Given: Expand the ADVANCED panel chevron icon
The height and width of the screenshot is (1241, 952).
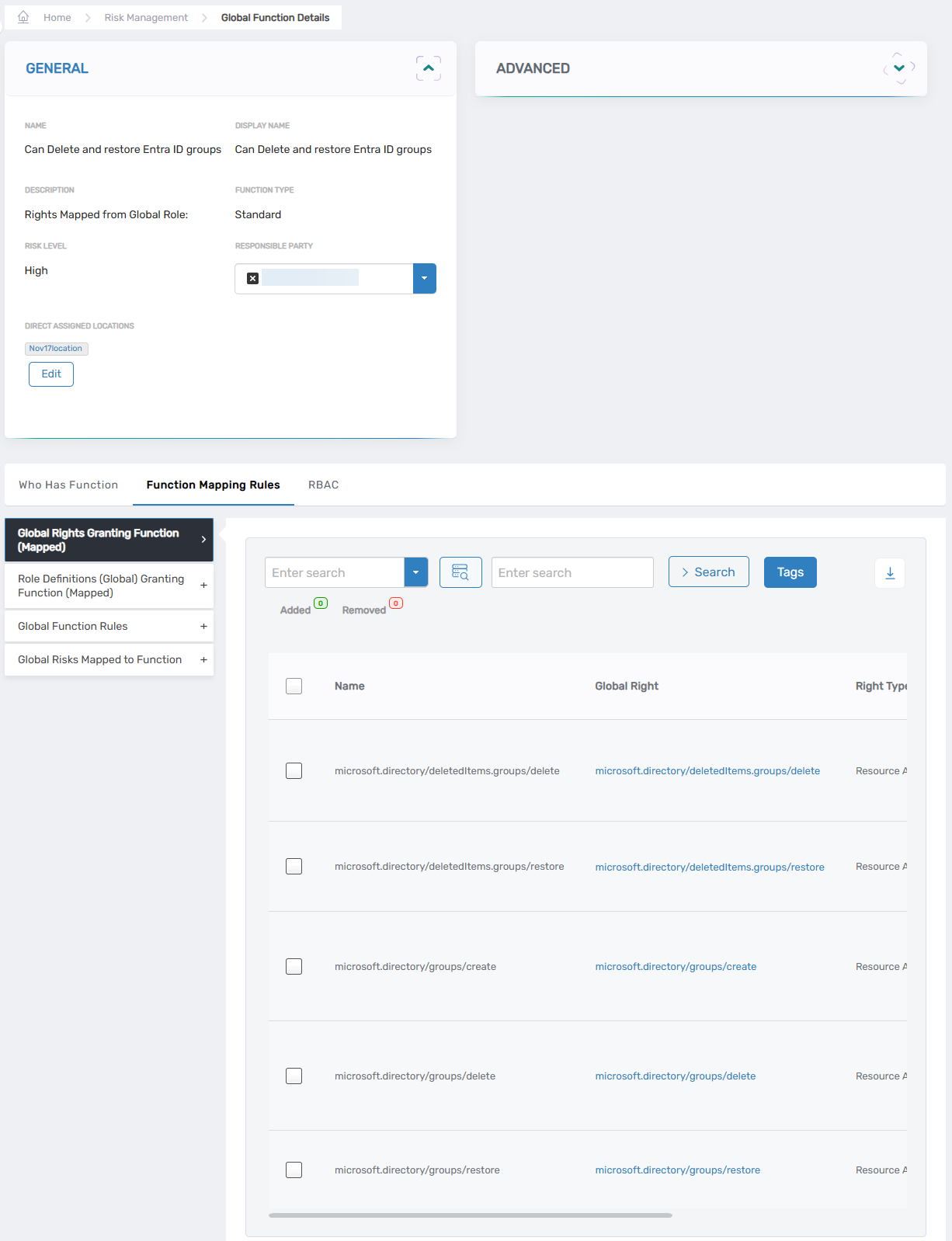Looking at the screenshot, I should tap(898, 68).
